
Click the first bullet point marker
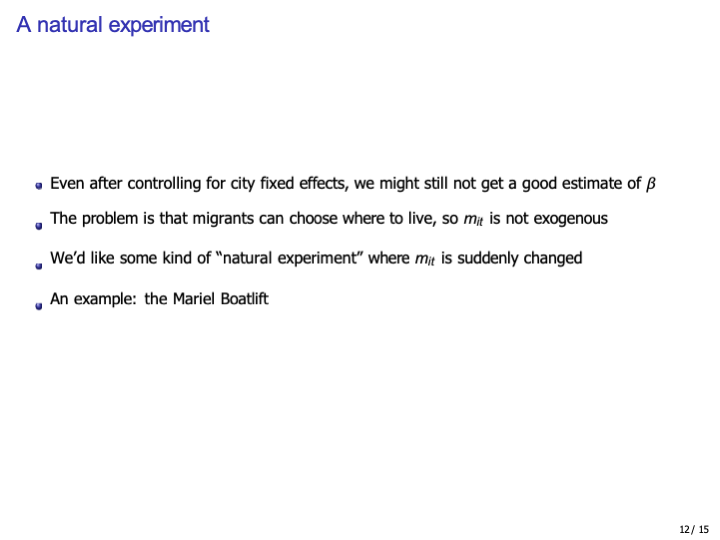tap(39, 186)
